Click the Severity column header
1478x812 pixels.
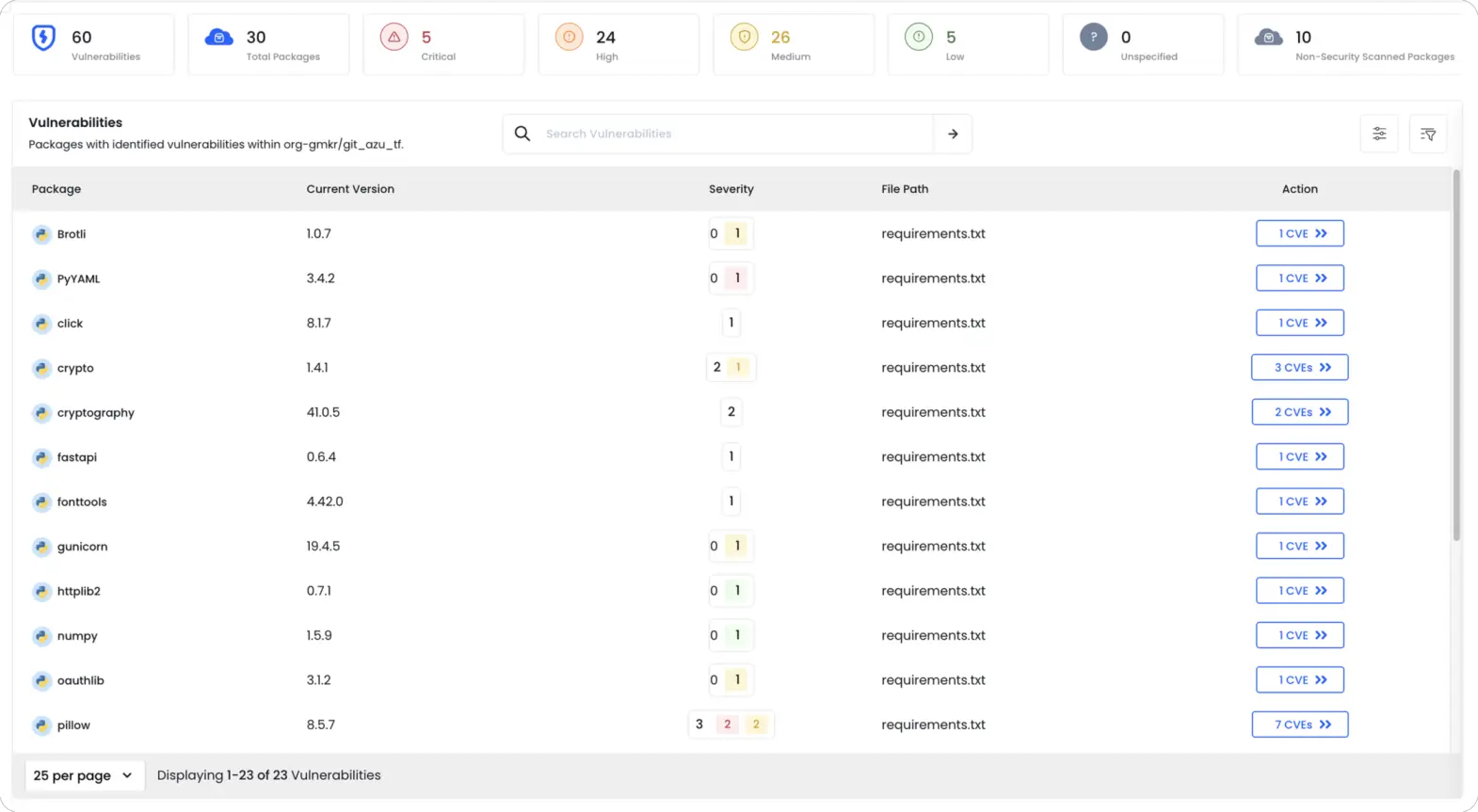tap(731, 189)
